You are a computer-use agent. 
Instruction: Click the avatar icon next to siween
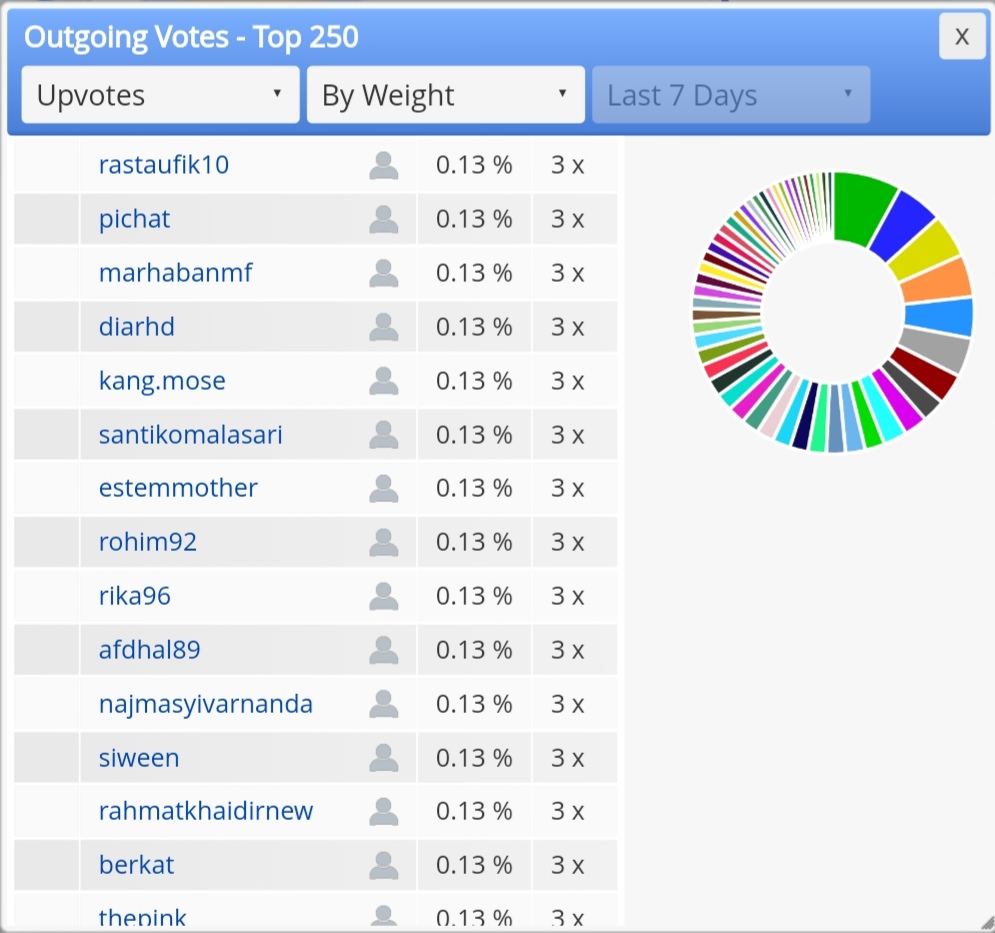click(384, 758)
